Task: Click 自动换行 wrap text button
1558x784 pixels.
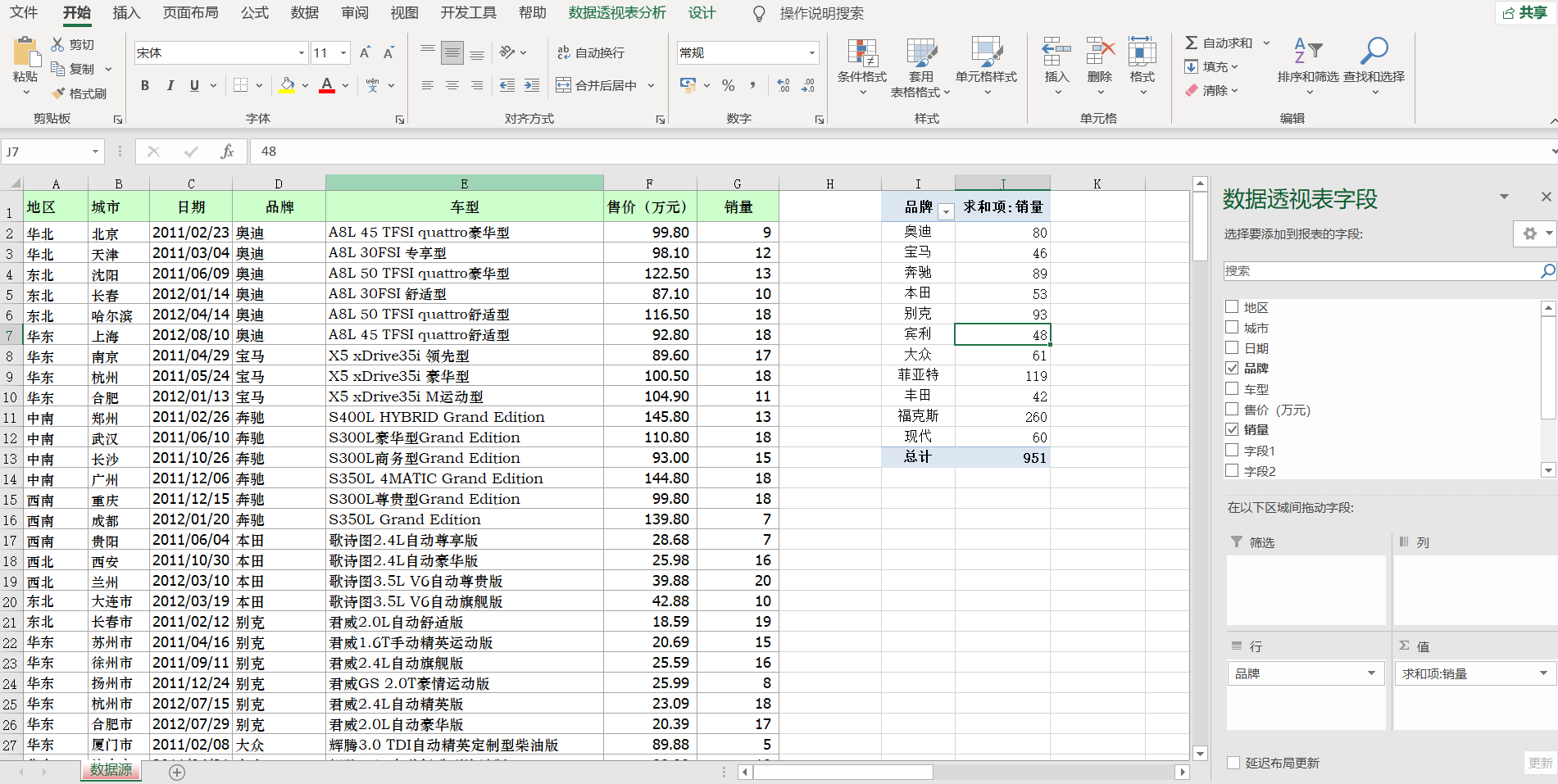Action: pyautogui.click(x=591, y=52)
